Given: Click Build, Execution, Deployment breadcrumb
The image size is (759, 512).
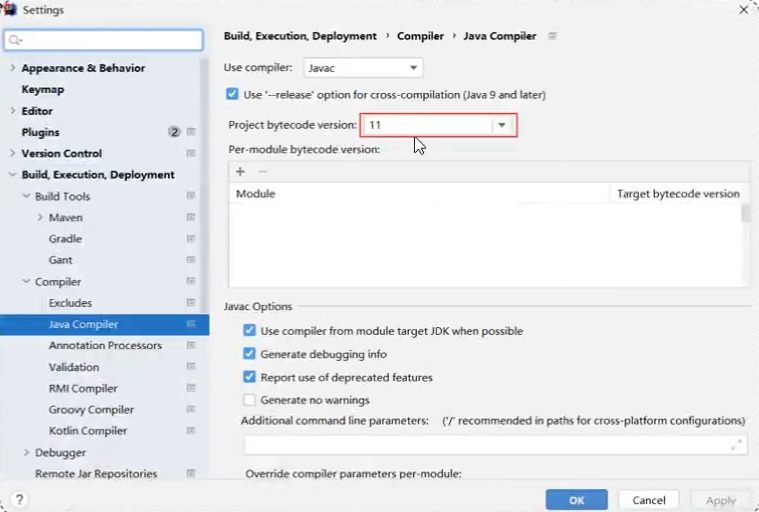Looking at the screenshot, I should tap(300, 36).
